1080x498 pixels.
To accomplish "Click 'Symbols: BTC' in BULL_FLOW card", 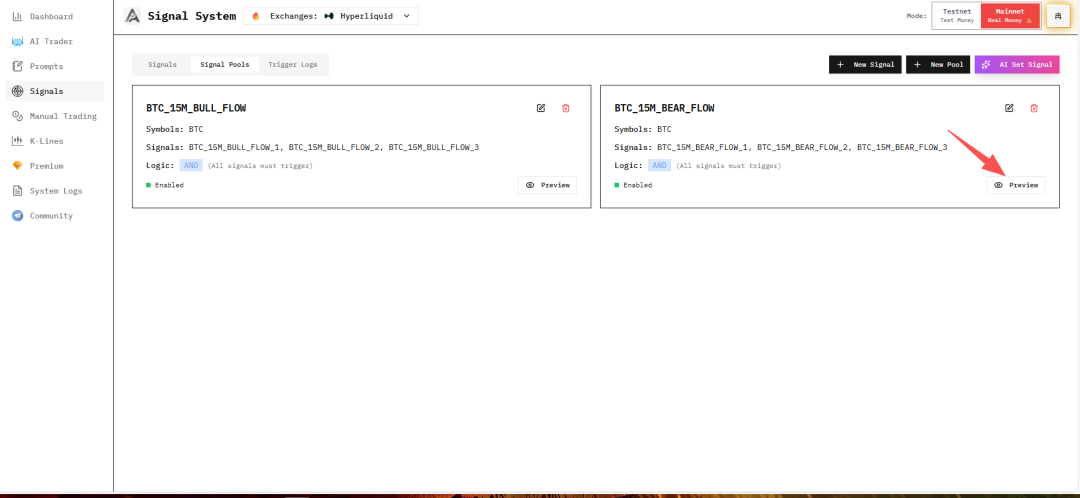I will click(175, 129).
